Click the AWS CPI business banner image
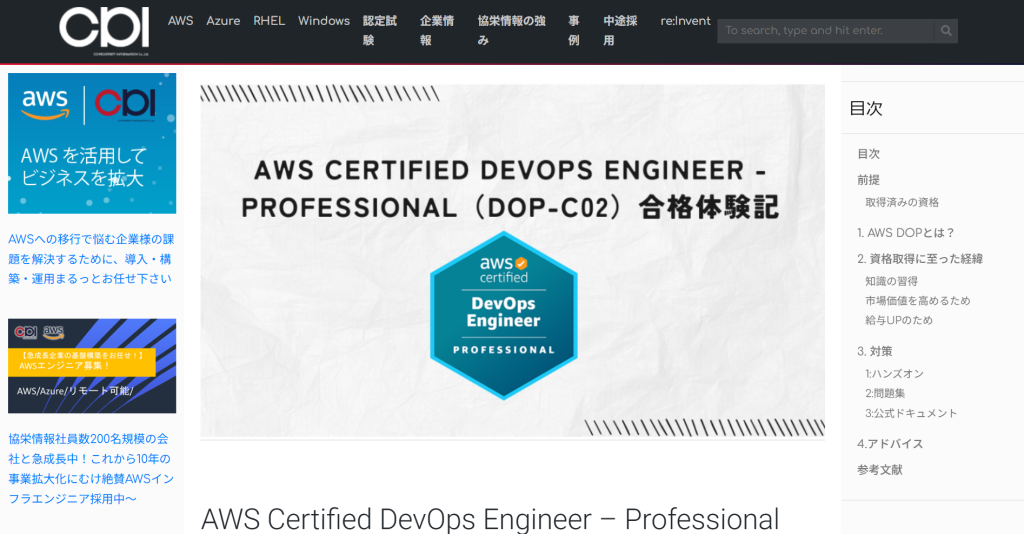The height and width of the screenshot is (534, 1024). 92,143
